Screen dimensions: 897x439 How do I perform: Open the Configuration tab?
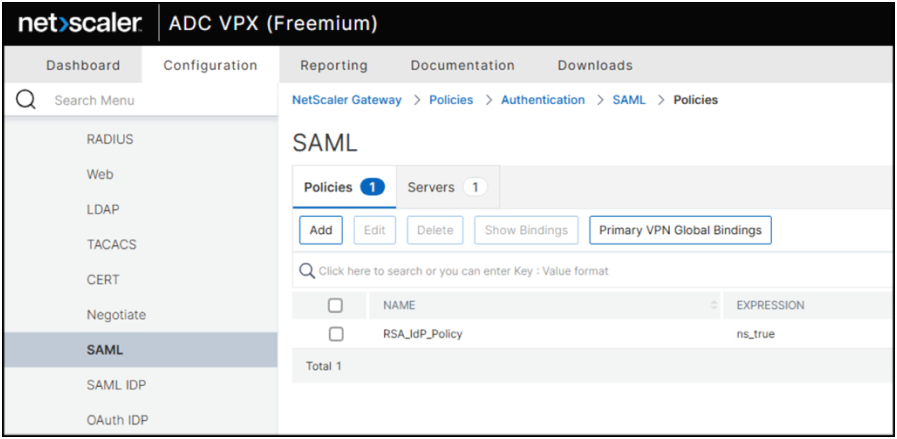(210, 65)
